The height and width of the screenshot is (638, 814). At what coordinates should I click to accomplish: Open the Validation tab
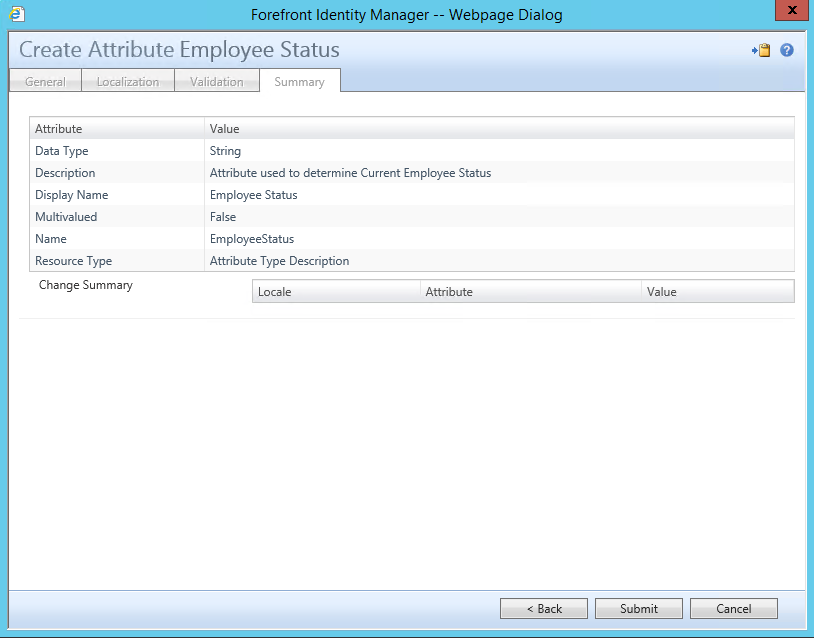tap(216, 82)
